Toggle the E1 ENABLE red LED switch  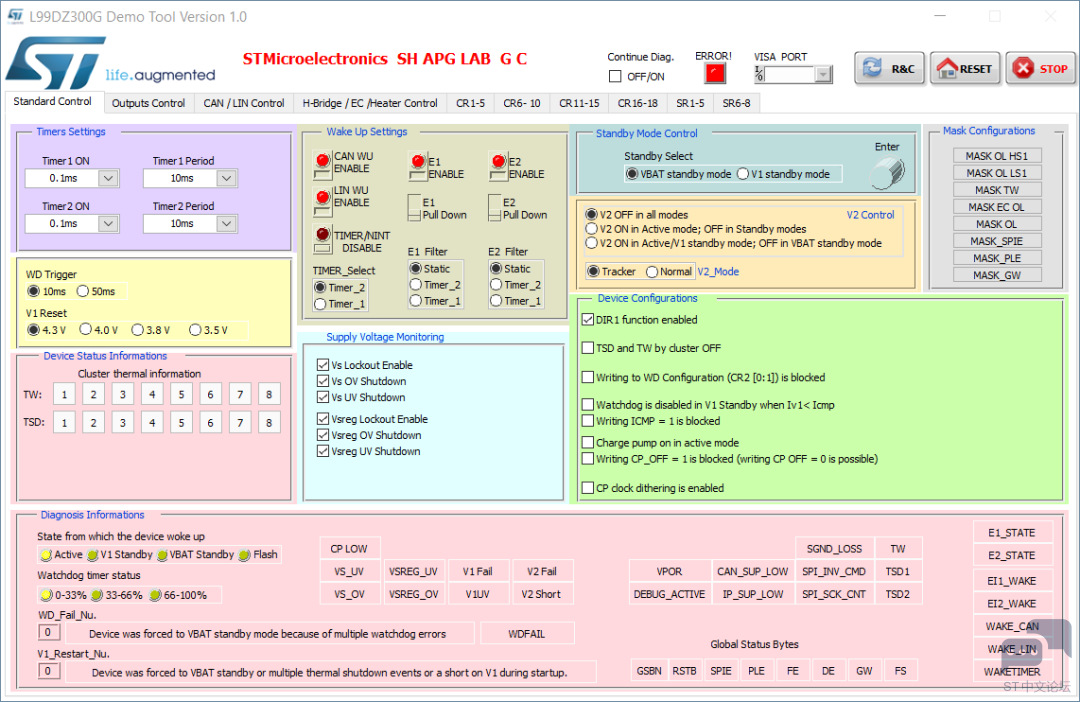click(417, 166)
